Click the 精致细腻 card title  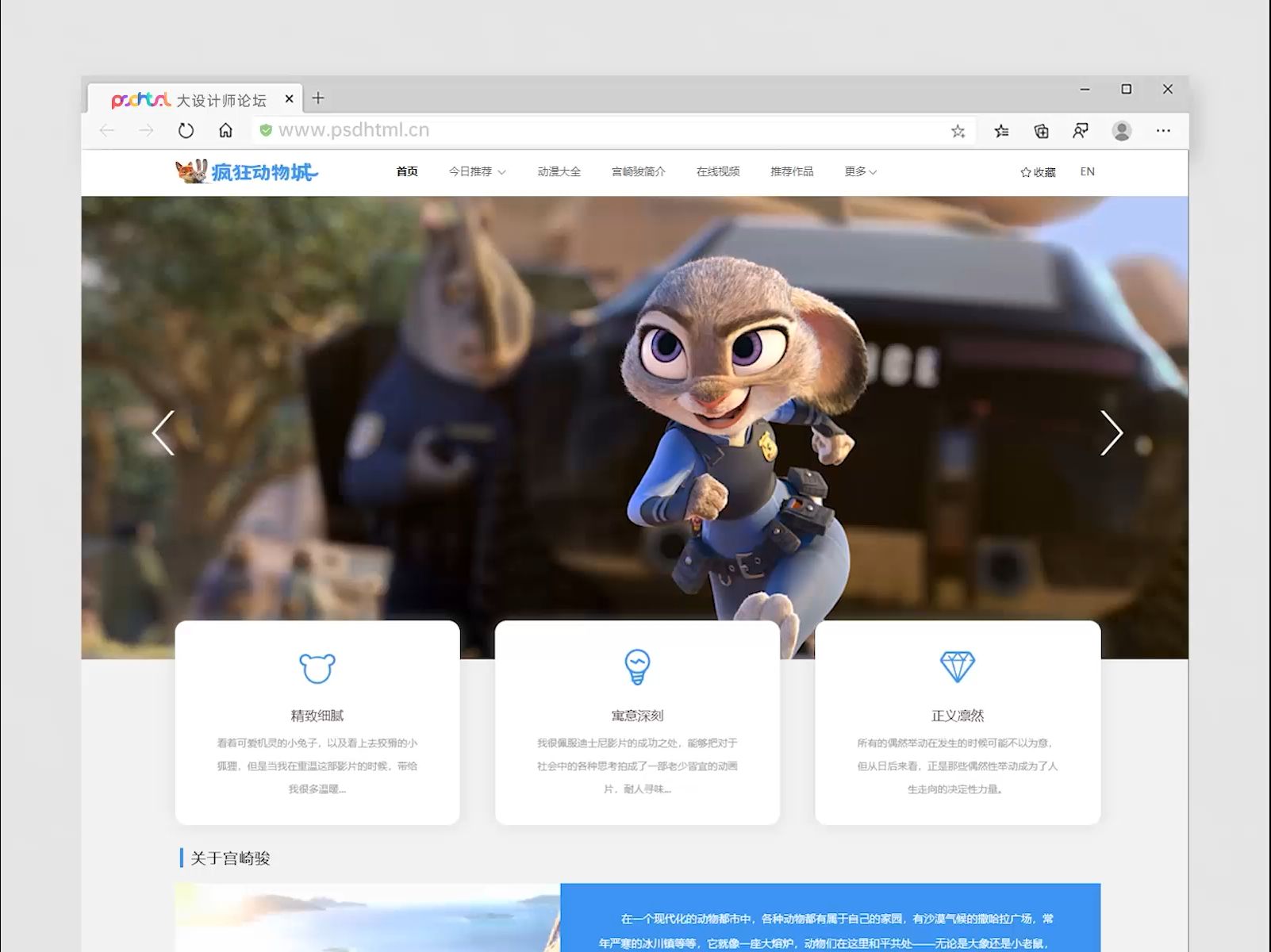(x=317, y=716)
